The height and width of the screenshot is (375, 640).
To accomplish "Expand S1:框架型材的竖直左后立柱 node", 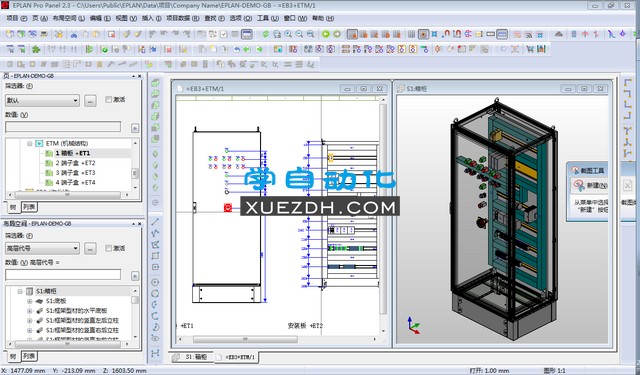I will pyautogui.click(x=29, y=321).
